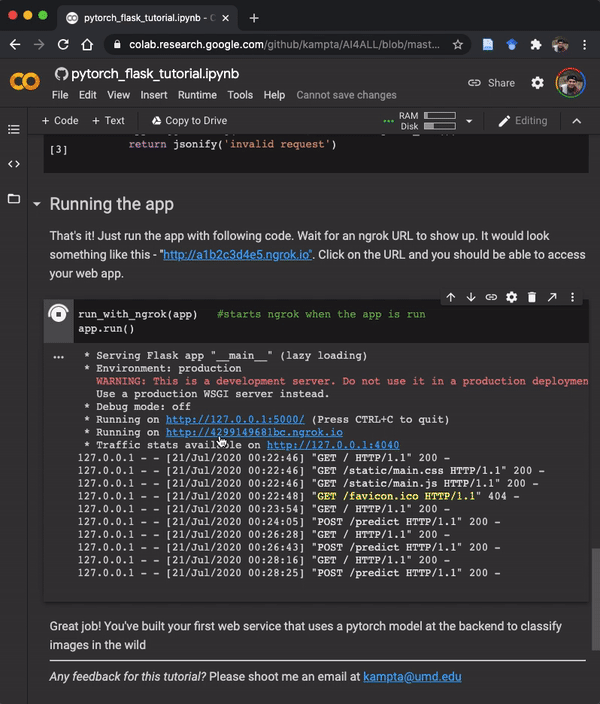This screenshot has width=600, height=704.
Task: Open the Help menu
Action: (274, 95)
